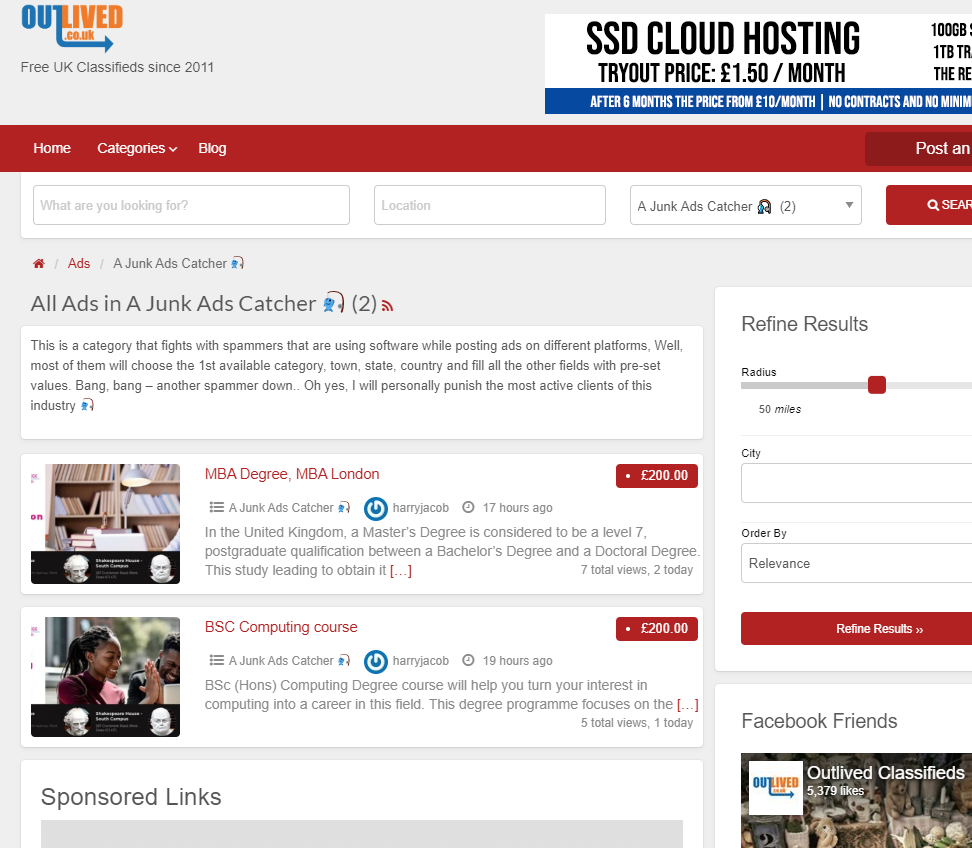
Task: Click the 'What are you looking for?' field
Action: click(x=191, y=205)
